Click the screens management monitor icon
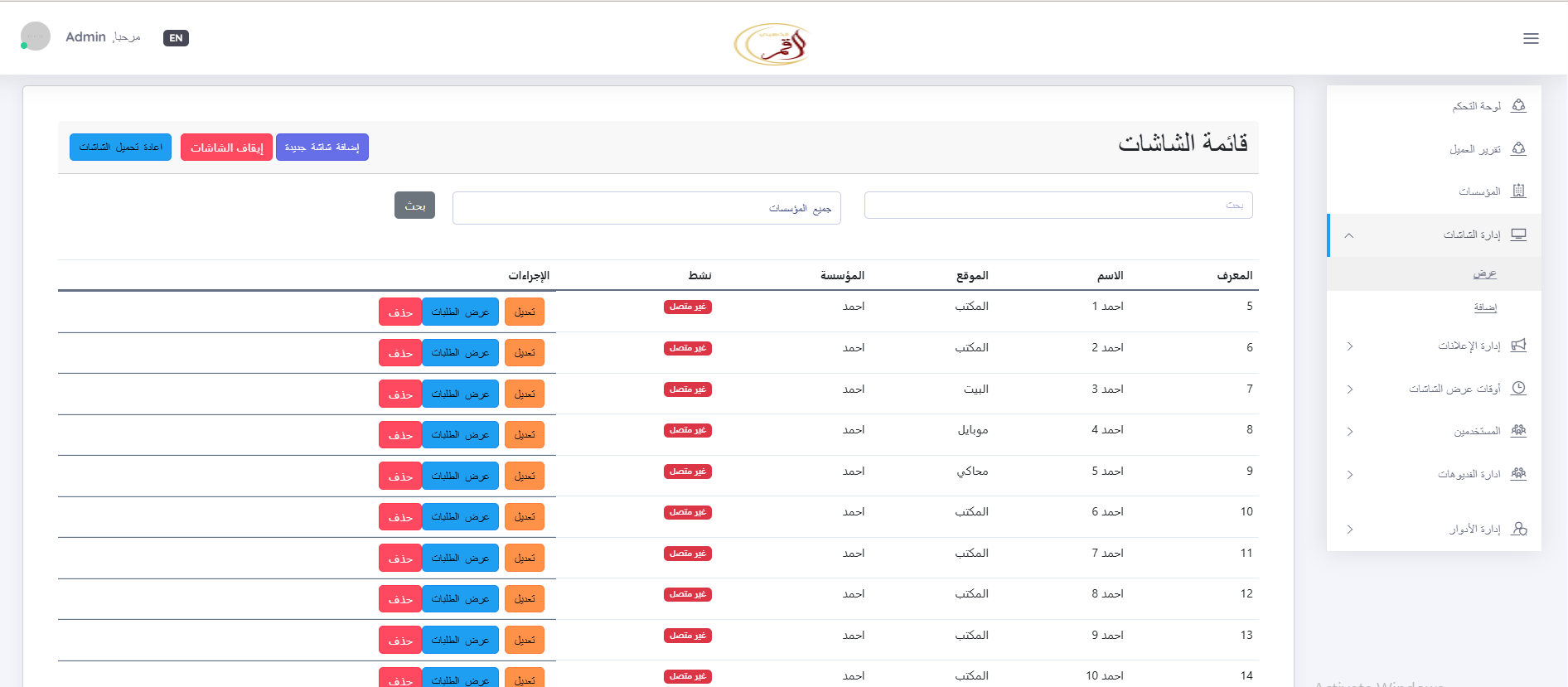This screenshot has width=1568, height=687. pos(1518,235)
